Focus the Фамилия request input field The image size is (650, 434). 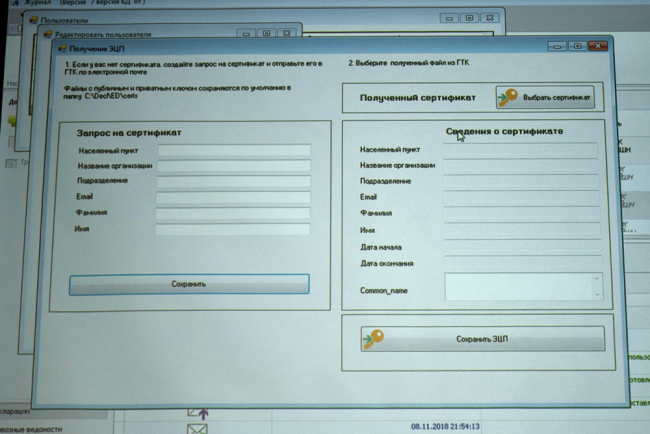(x=233, y=214)
